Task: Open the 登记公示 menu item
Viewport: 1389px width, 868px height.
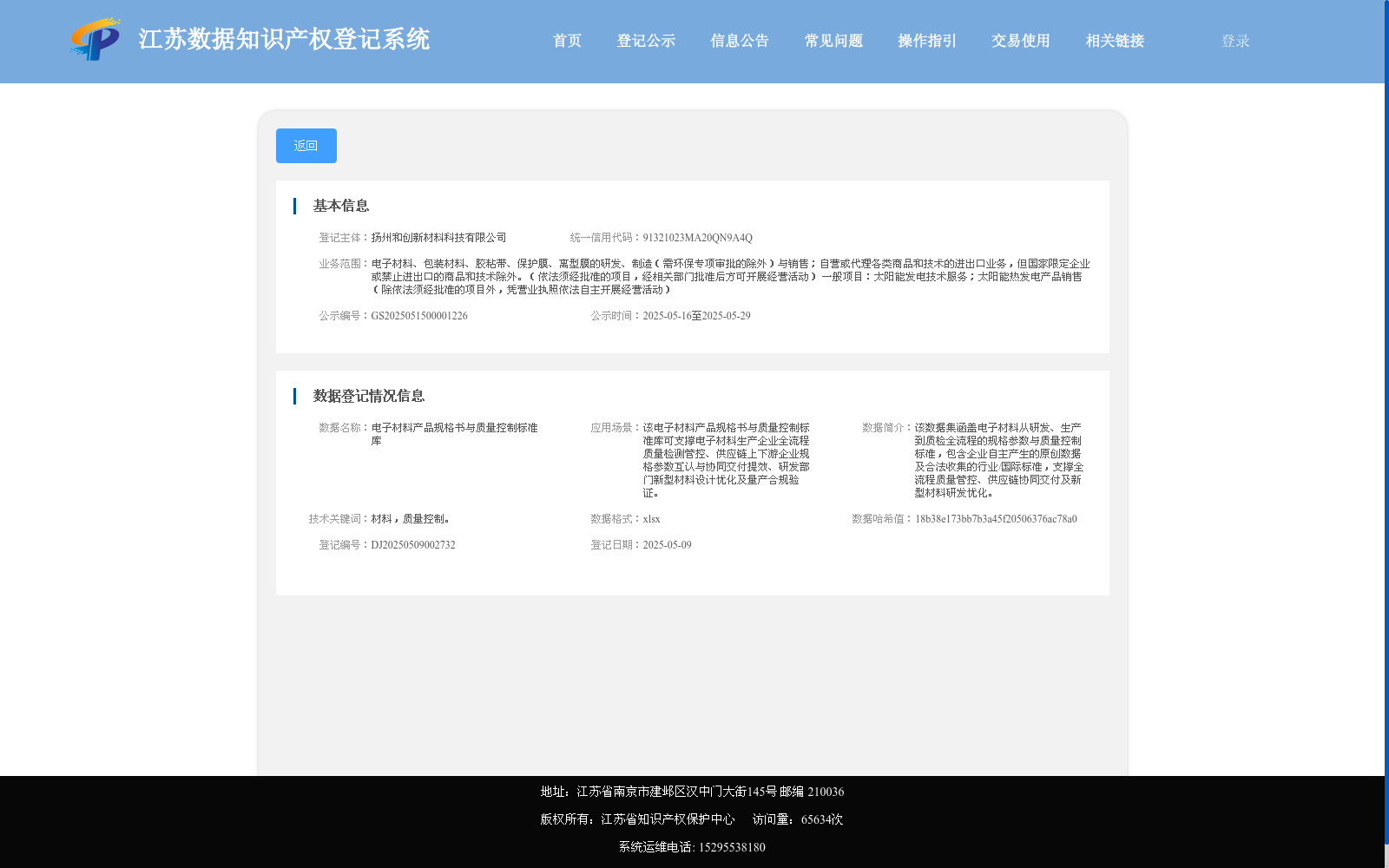Action: click(646, 41)
